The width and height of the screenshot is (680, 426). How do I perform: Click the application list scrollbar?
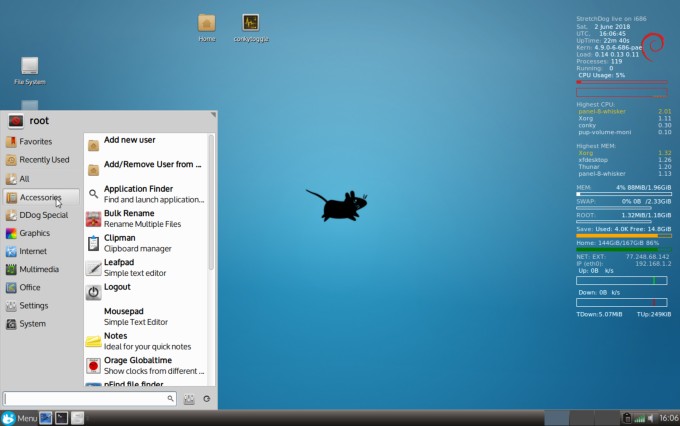pos(211,202)
